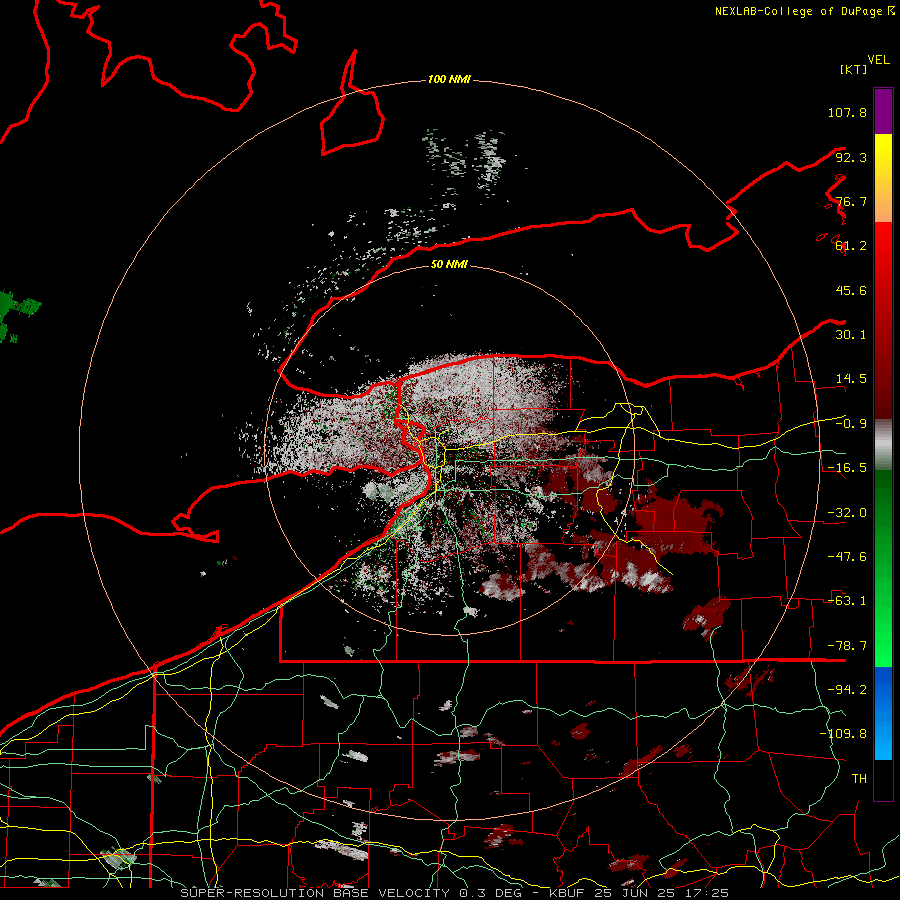Select the -0.9 scale value
The width and height of the screenshot is (900, 900).
[x=851, y=424]
